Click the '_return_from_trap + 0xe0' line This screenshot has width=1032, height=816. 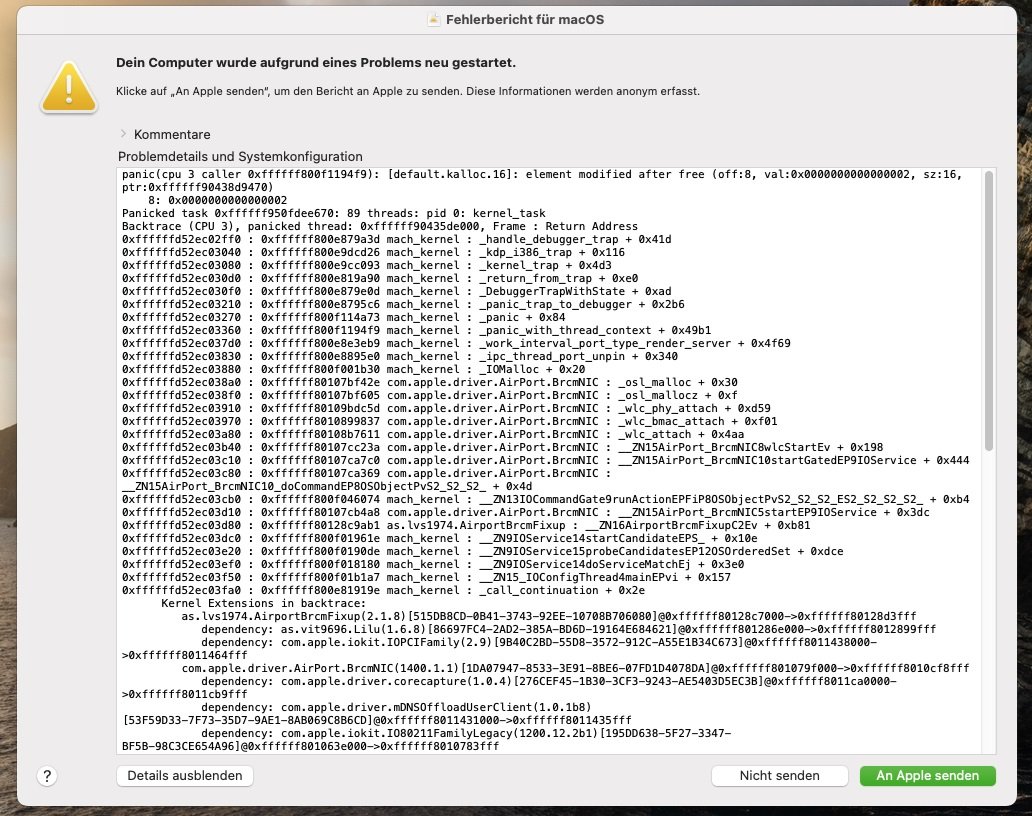point(380,278)
